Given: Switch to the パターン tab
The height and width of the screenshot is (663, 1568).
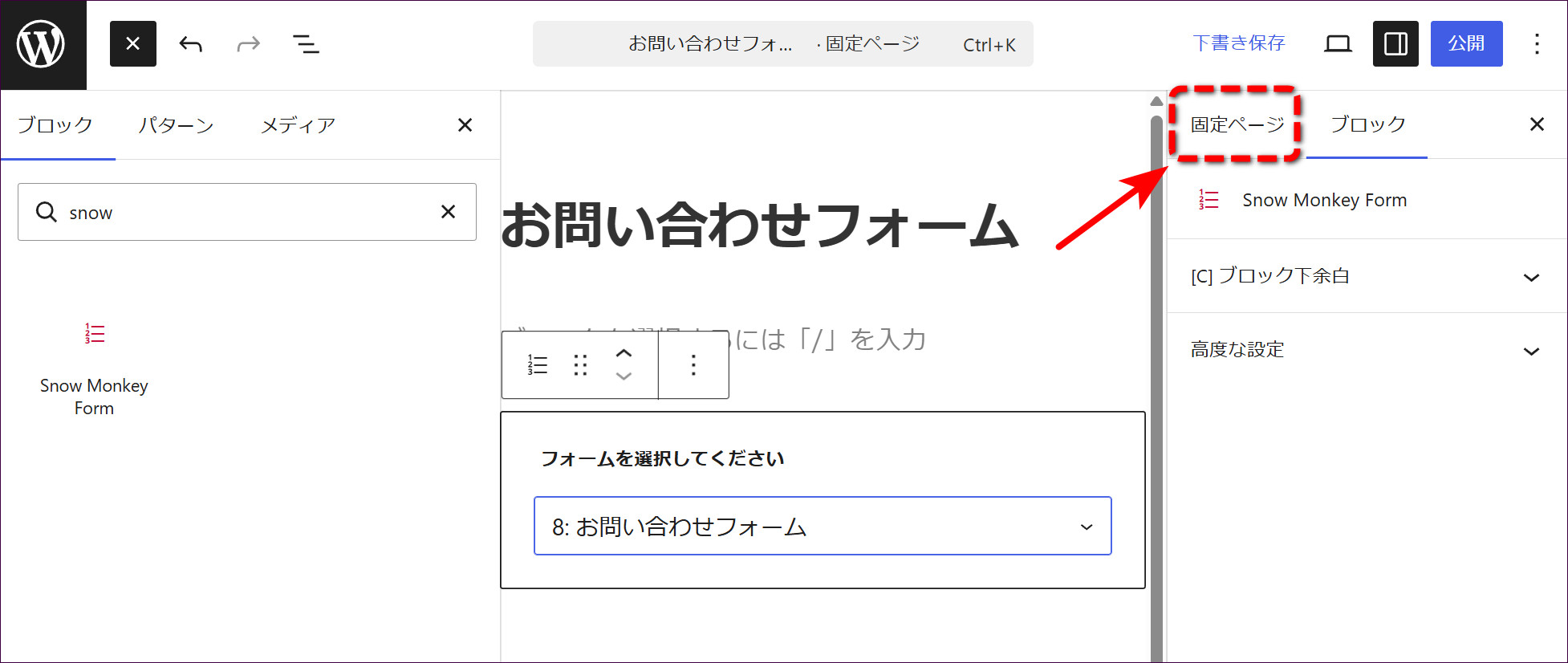Looking at the screenshot, I should (x=176, y=125).
